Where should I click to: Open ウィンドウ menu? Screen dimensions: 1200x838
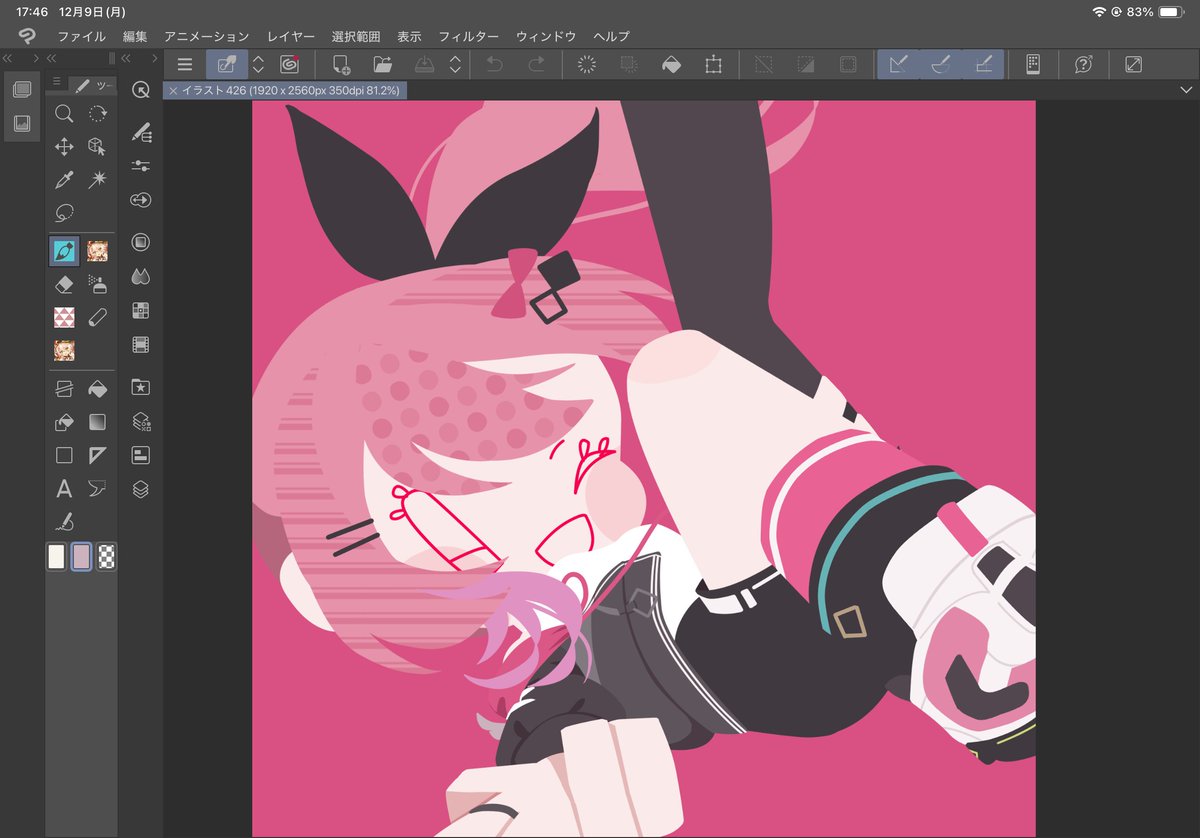[546, 36]
